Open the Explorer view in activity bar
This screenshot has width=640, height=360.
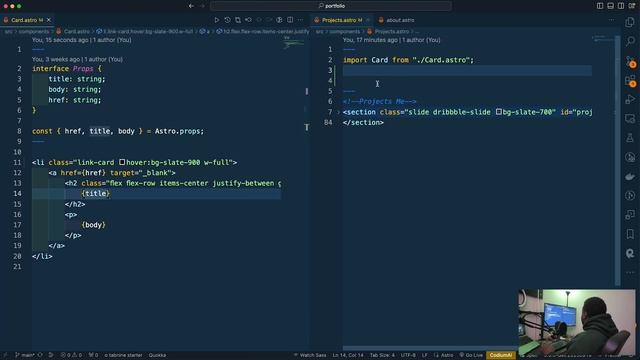pyautogui.click(x=630, y=22)
